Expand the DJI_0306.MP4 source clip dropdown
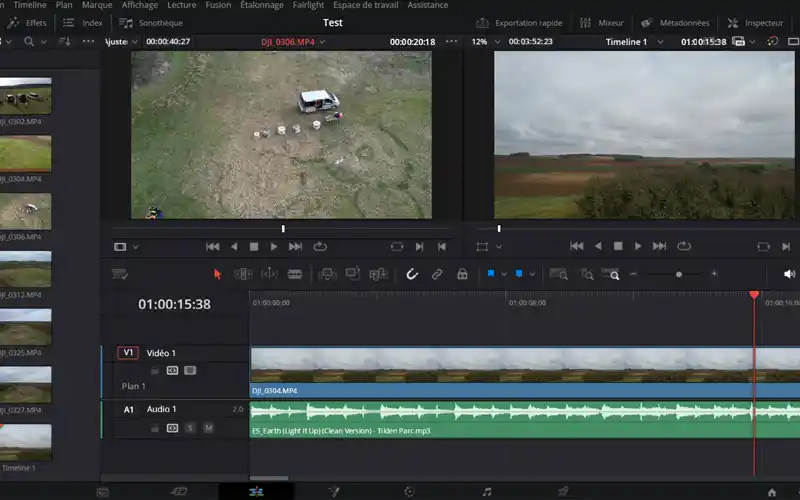The width and height of the screenshot is (800, 500). pyautogui.click(x=322, y=42)
